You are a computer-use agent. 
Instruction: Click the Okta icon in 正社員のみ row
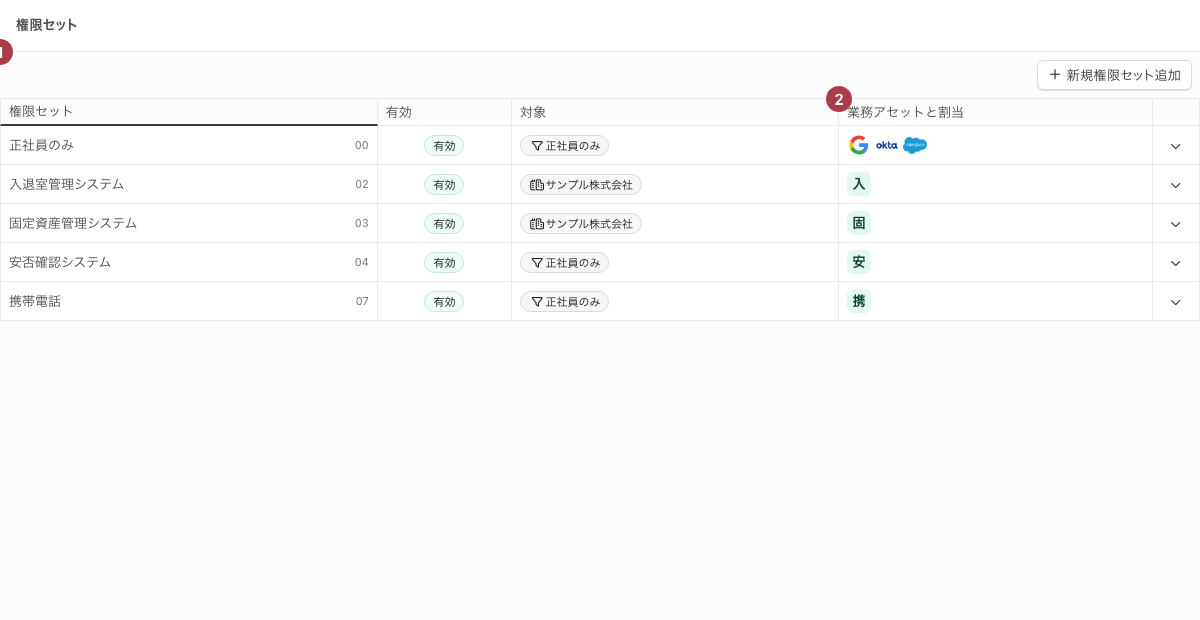click(x=887, y=145)
